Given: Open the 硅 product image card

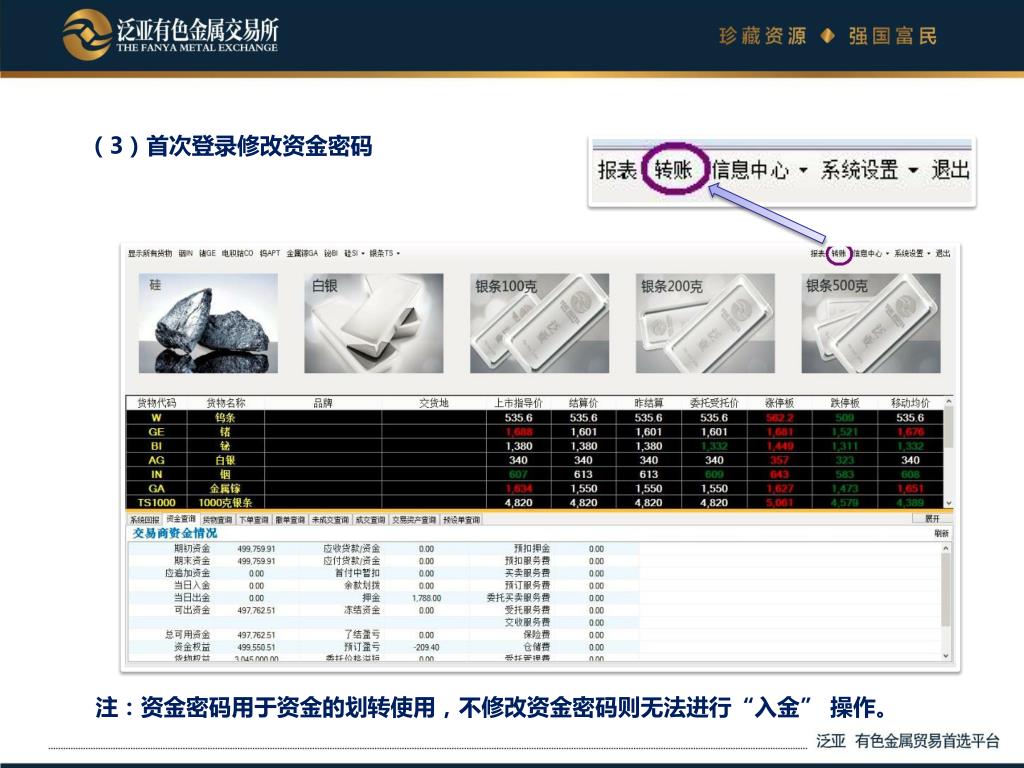Looking at the screenshot, I should click(208, 323).
